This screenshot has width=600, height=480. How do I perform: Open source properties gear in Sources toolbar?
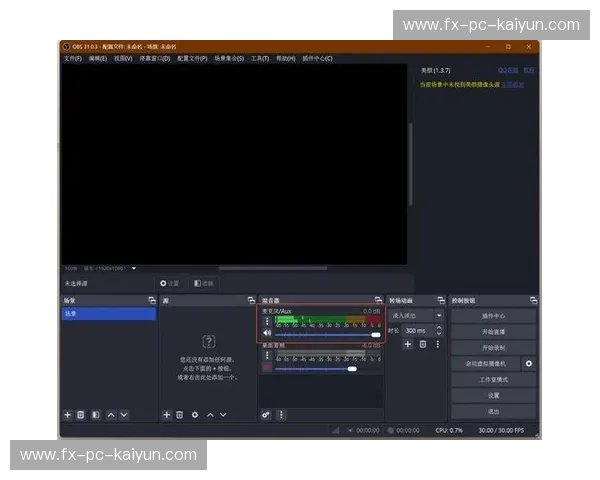click(195, 414)
